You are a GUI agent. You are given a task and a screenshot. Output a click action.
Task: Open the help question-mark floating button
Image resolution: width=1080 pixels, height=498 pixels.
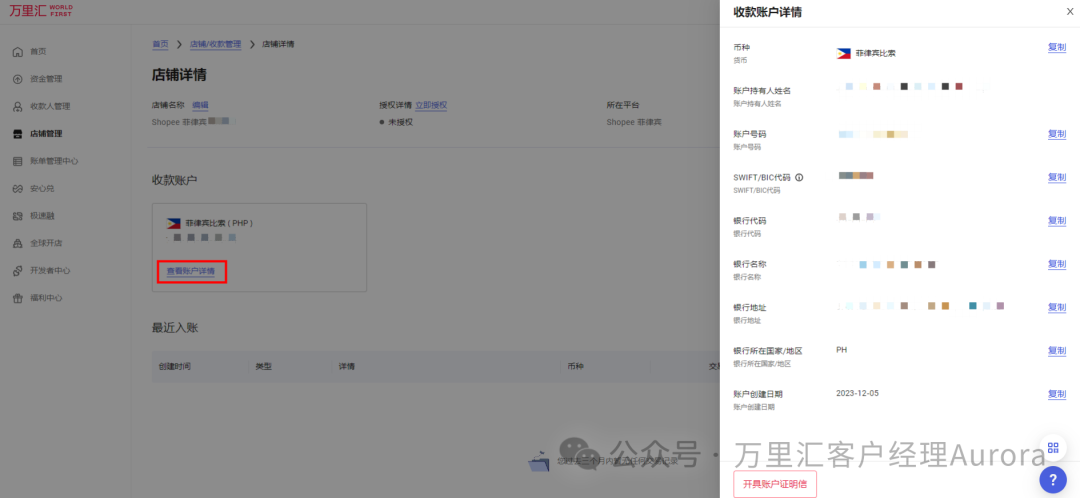[1052, 479]
